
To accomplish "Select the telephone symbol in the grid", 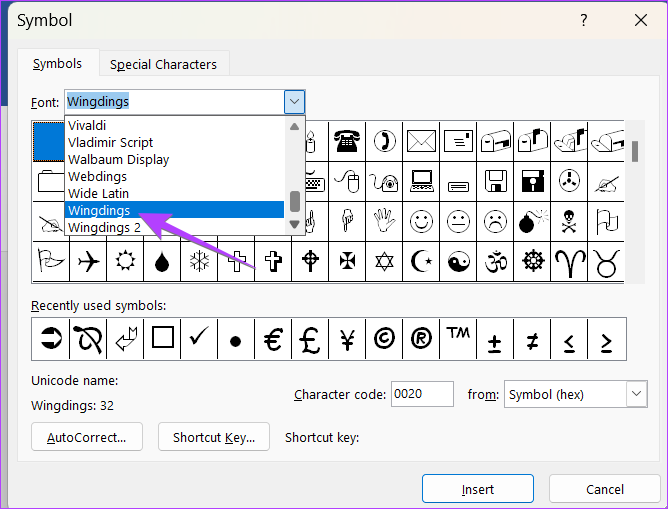I will (347, 141).
